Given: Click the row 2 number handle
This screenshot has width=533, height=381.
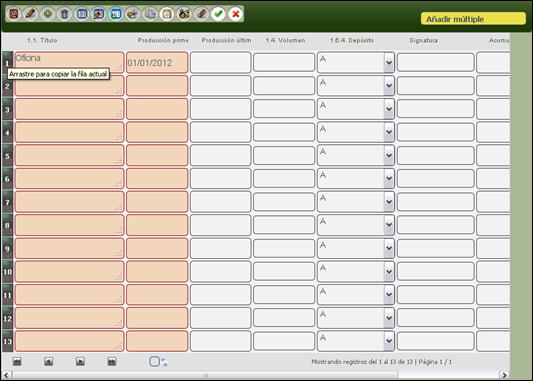Looking at the screenshot, I should click(7, 86).
